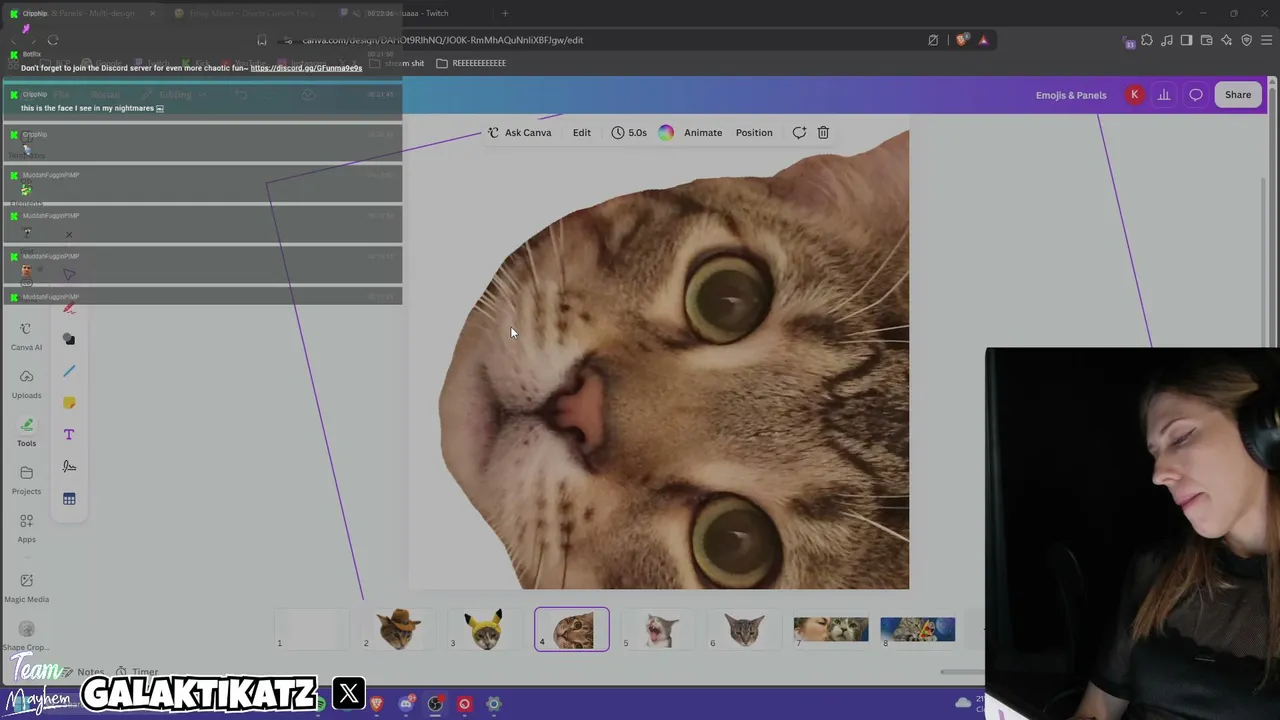Viewport: 1280px width, 720px height.
Task: Open the Brave VPN shield icon
Action: 1246,40
